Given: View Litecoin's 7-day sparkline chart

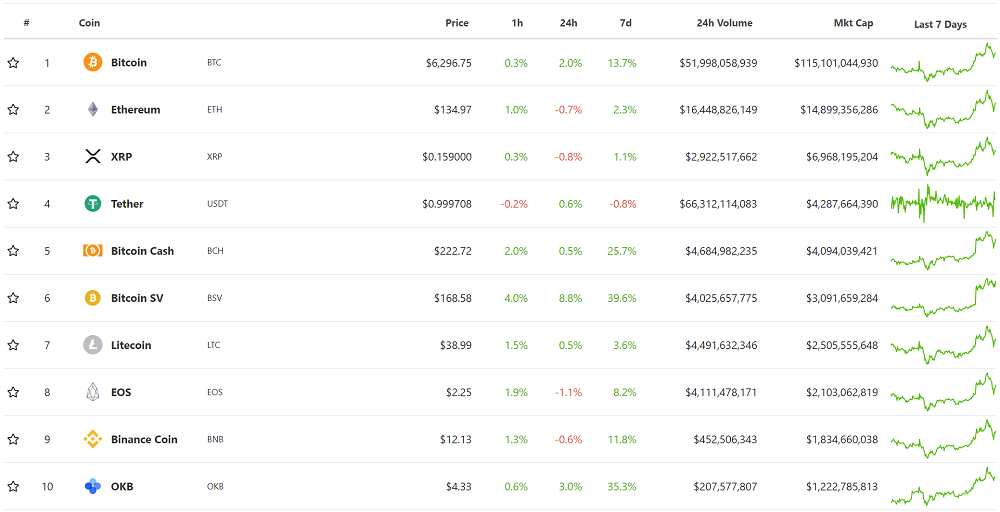Looking at the screenshot, I should pos(943,345).
